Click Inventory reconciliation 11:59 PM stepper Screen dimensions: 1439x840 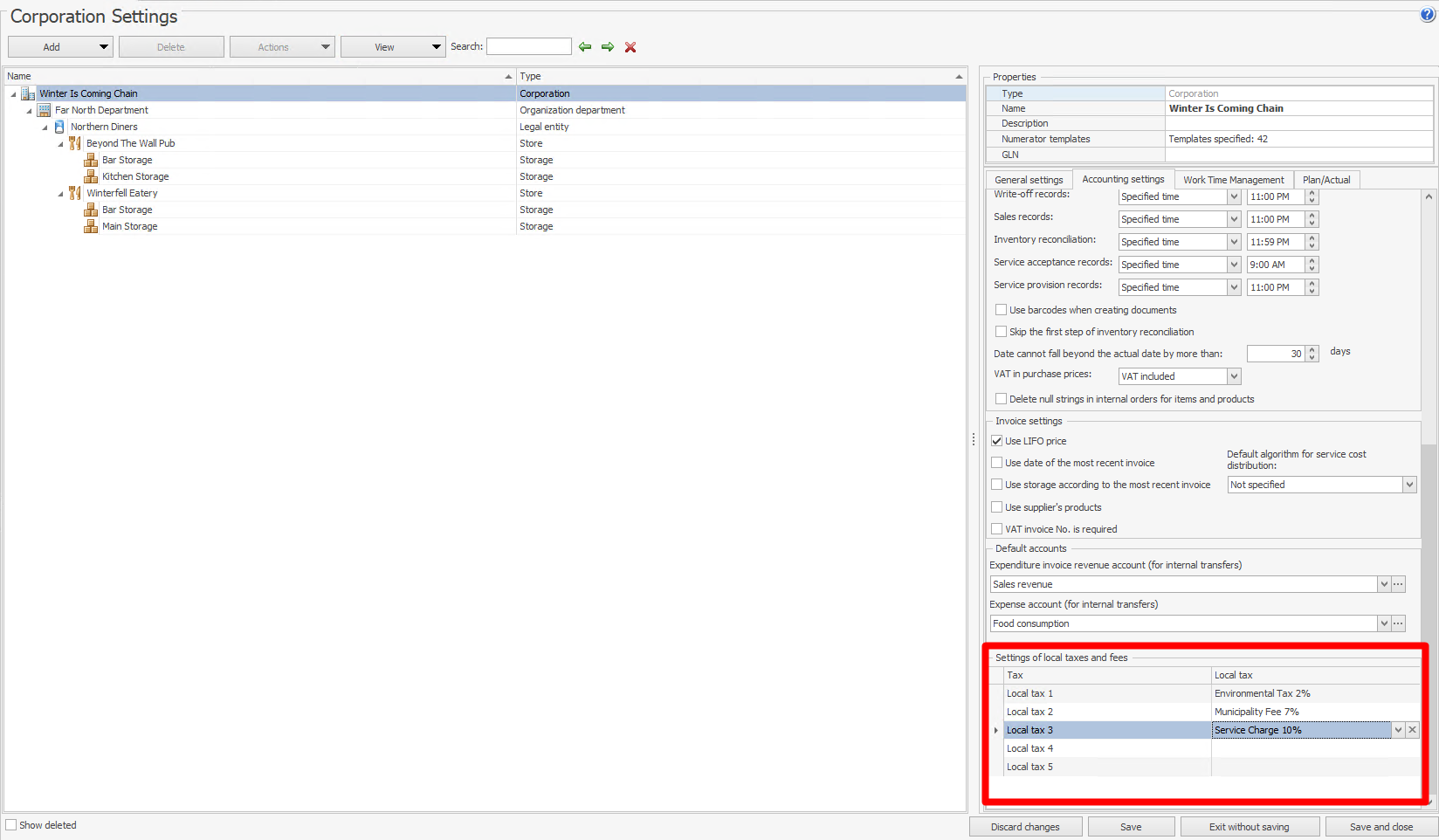[1312, 242]
